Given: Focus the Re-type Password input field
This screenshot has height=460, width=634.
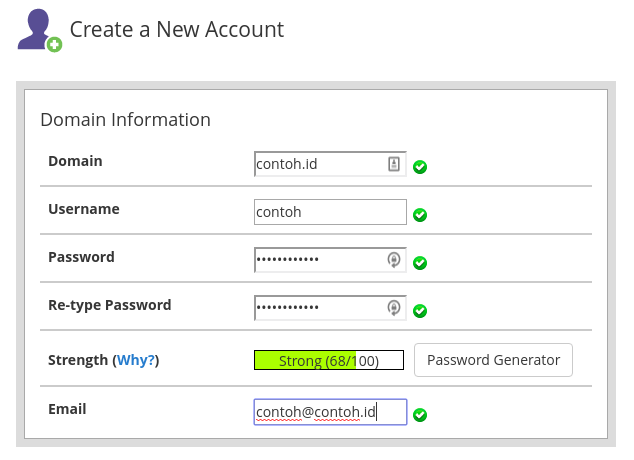Looking at the screenshot, I should [x=330, y=308].
